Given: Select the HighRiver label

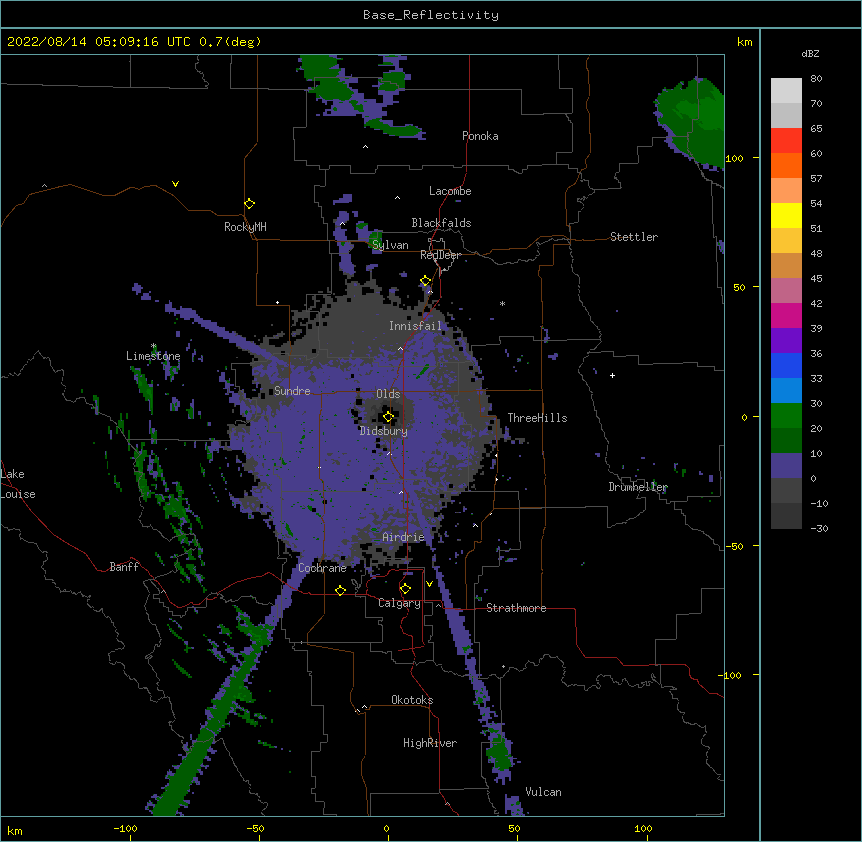Looking at the screenshot, I should pyautogui.click(x=430, y=743).
